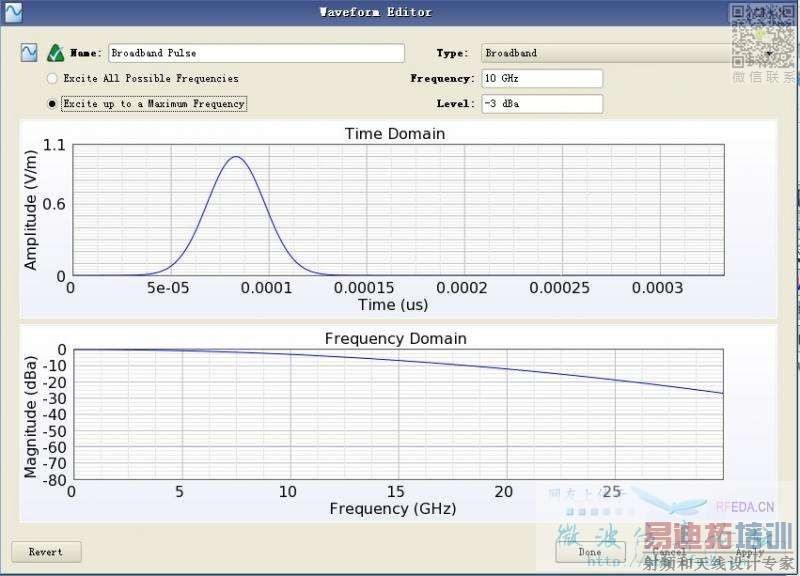Click the Time (us) axis label
Viewport: 800px width, 576px height.
[x=393, y=305]
